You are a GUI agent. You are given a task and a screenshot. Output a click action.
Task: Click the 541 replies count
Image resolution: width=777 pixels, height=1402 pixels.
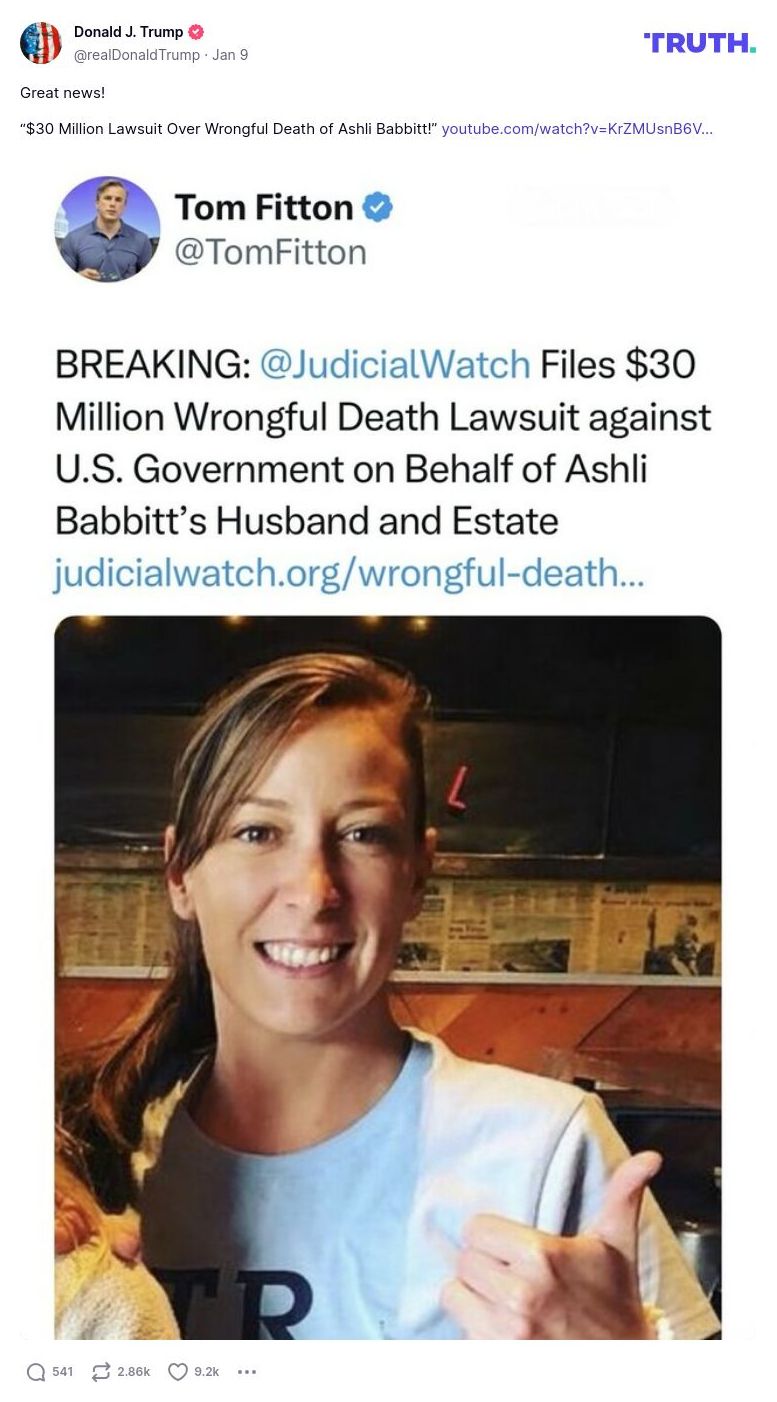pyautogui.click(x=63, y=1372)
